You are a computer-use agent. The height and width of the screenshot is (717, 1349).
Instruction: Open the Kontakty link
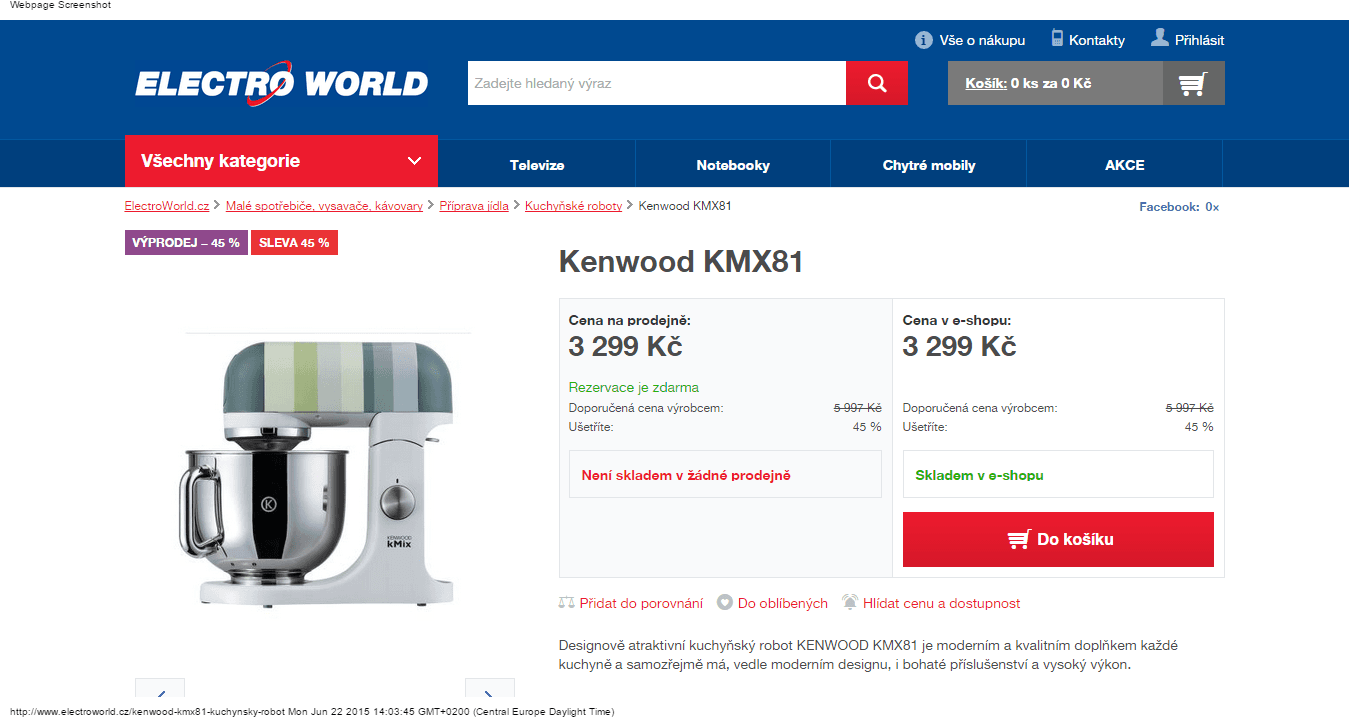point(1097,40)
